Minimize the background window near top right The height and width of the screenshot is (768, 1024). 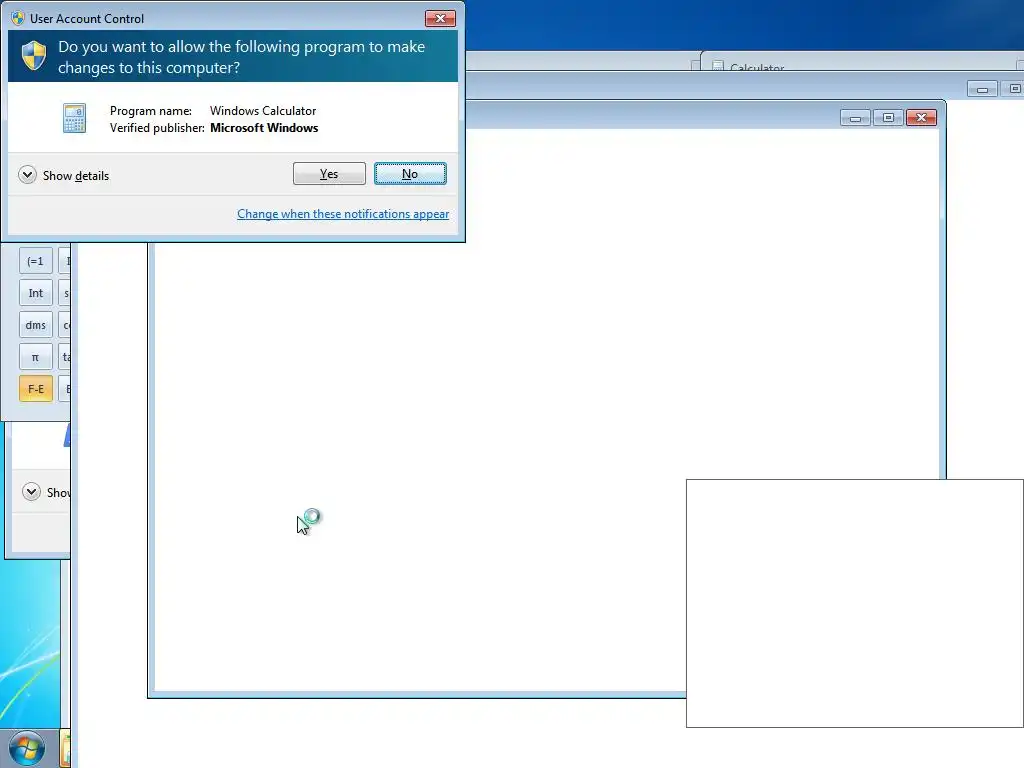coord(982,89)
